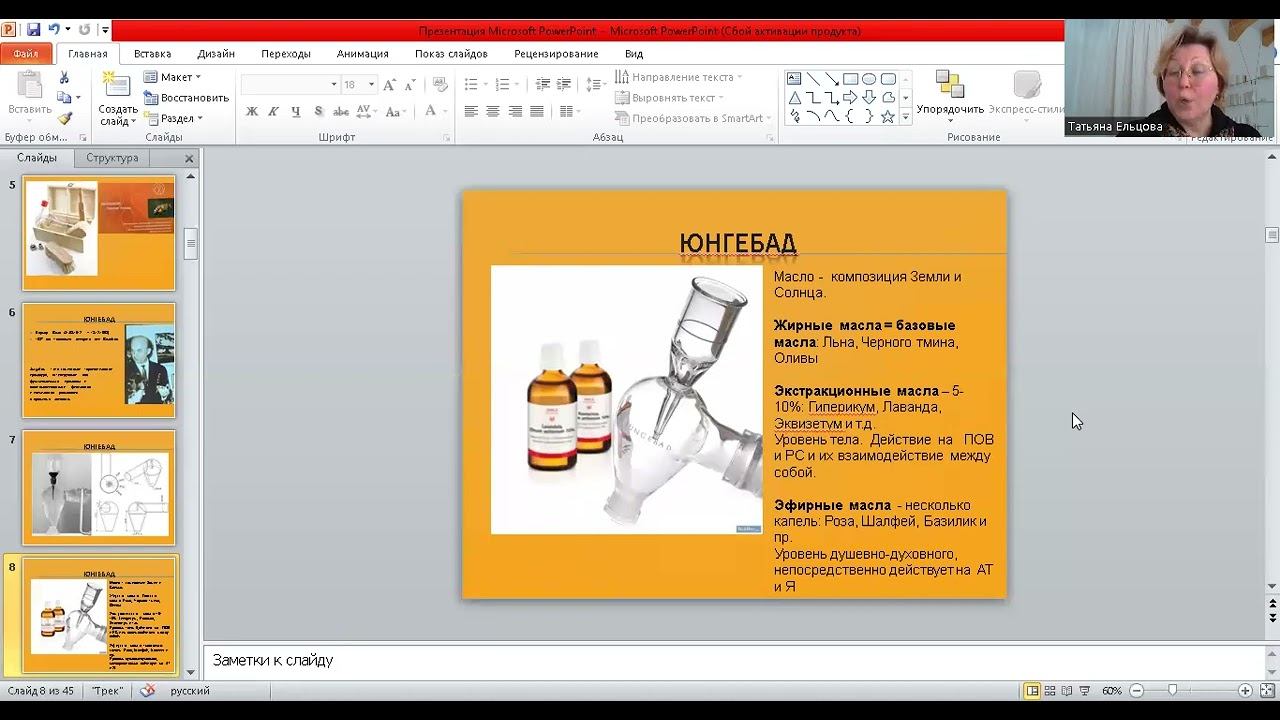This screenshot has height=720, width=1280.
Task: Expand the shapes gallery more arrow
Action: point(906,117)
